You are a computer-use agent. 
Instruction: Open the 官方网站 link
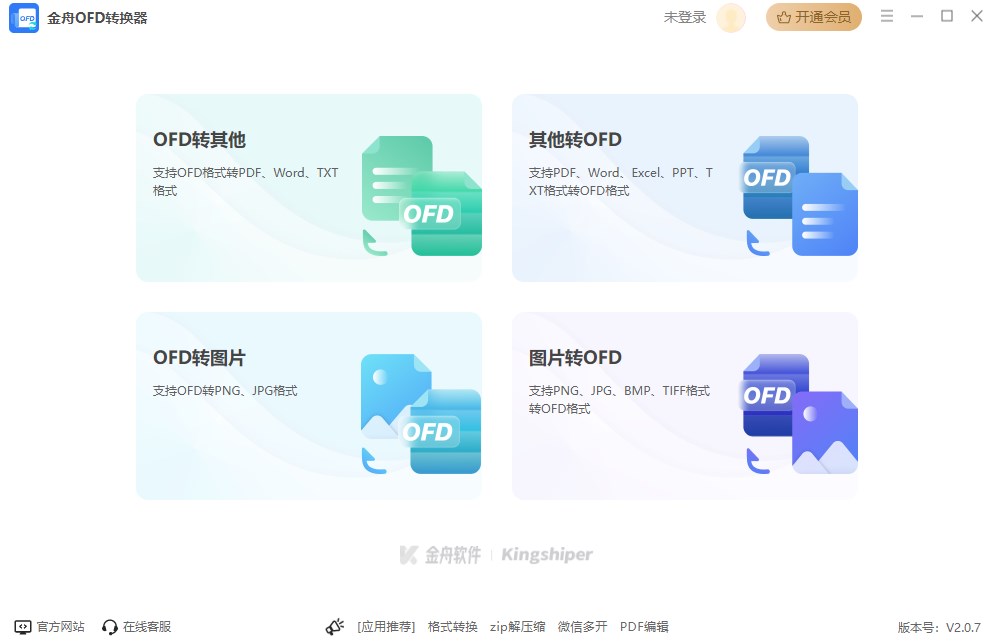pyautogui.click(x=50, y=627)
